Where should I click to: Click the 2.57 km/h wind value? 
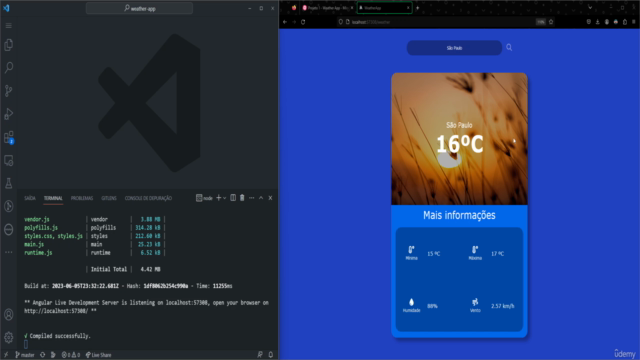click(502, 306)
